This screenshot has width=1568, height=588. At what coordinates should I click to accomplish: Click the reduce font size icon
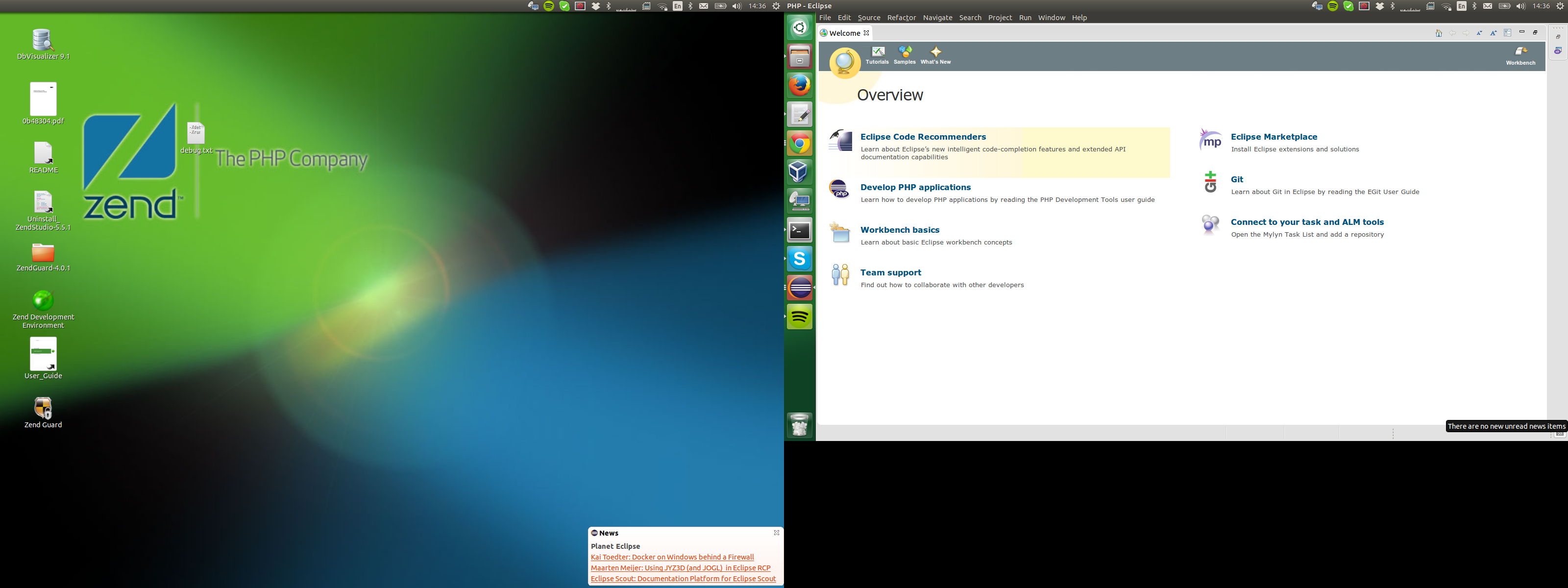(x=1479, y=33)
